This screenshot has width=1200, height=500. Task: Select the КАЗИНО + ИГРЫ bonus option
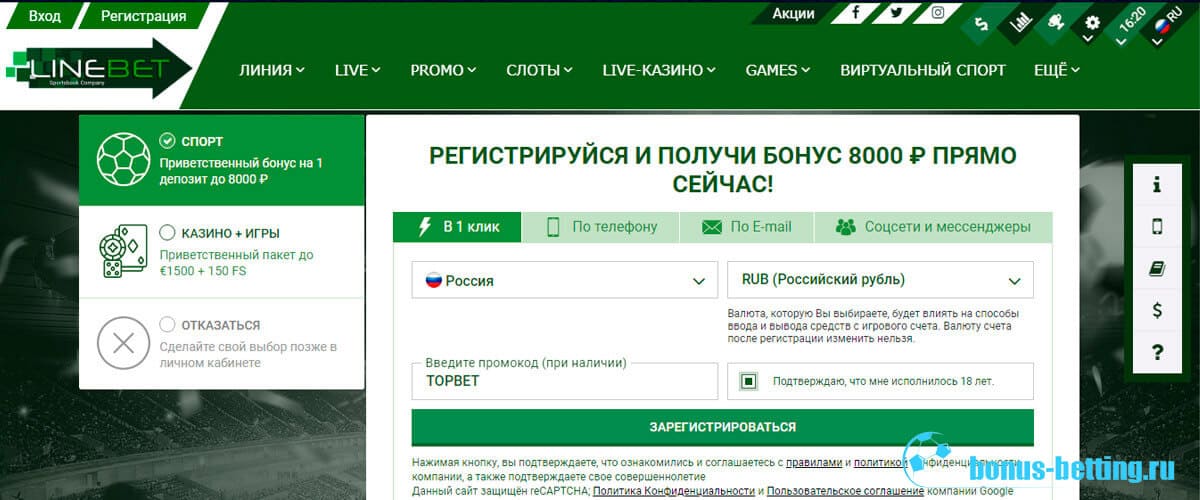pos(166,232)
